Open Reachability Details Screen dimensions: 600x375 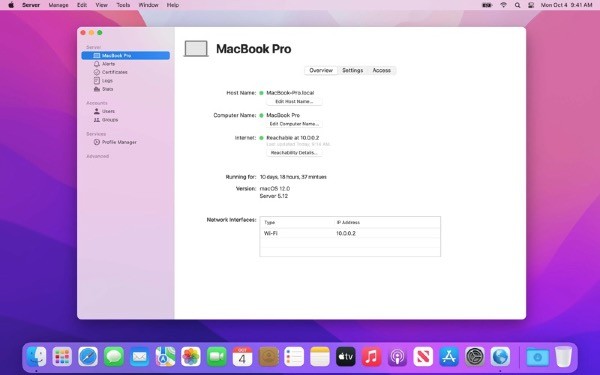pyautogui.click(x=294, y=153)
